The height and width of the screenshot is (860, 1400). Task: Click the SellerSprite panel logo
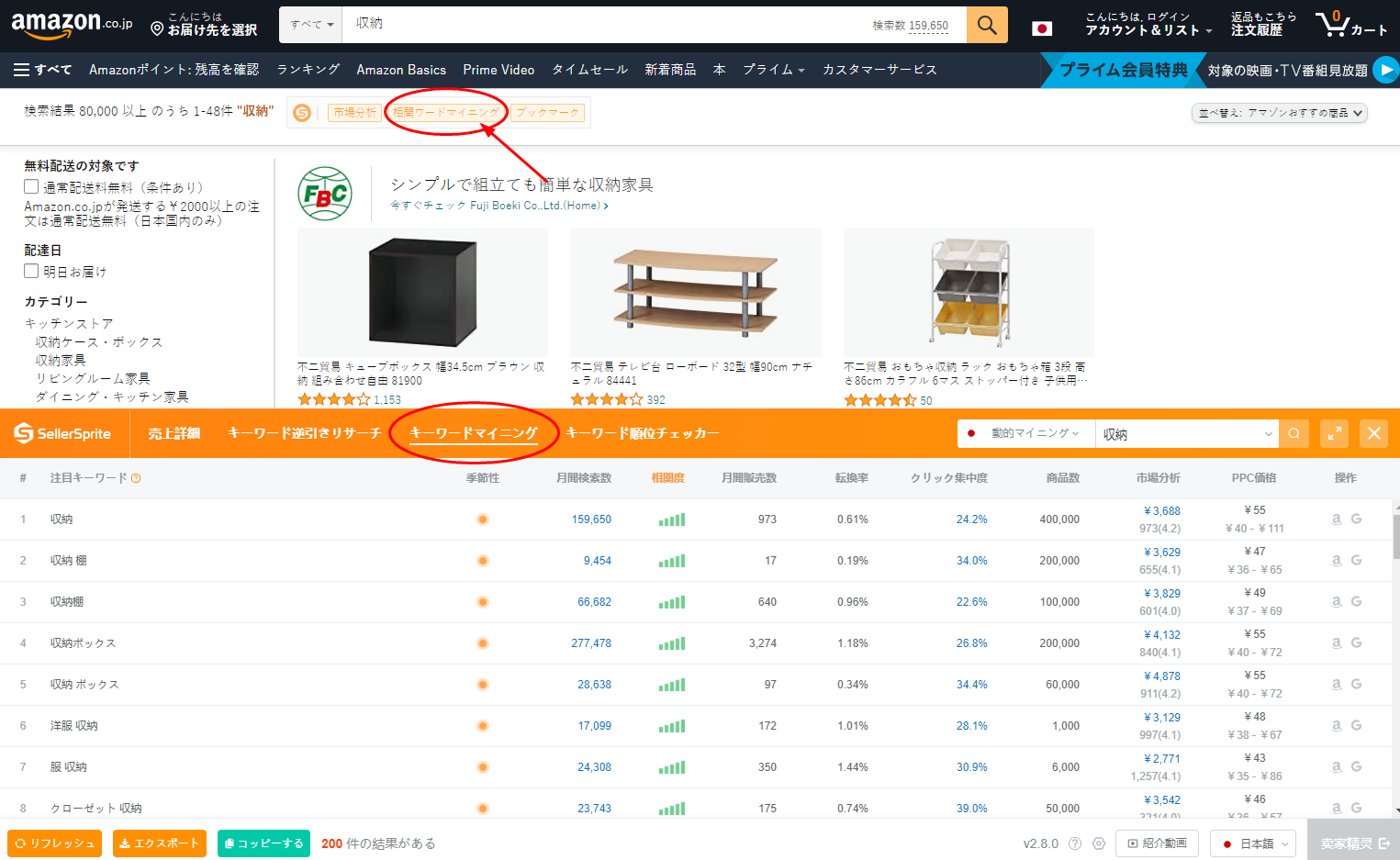point(62,433)
